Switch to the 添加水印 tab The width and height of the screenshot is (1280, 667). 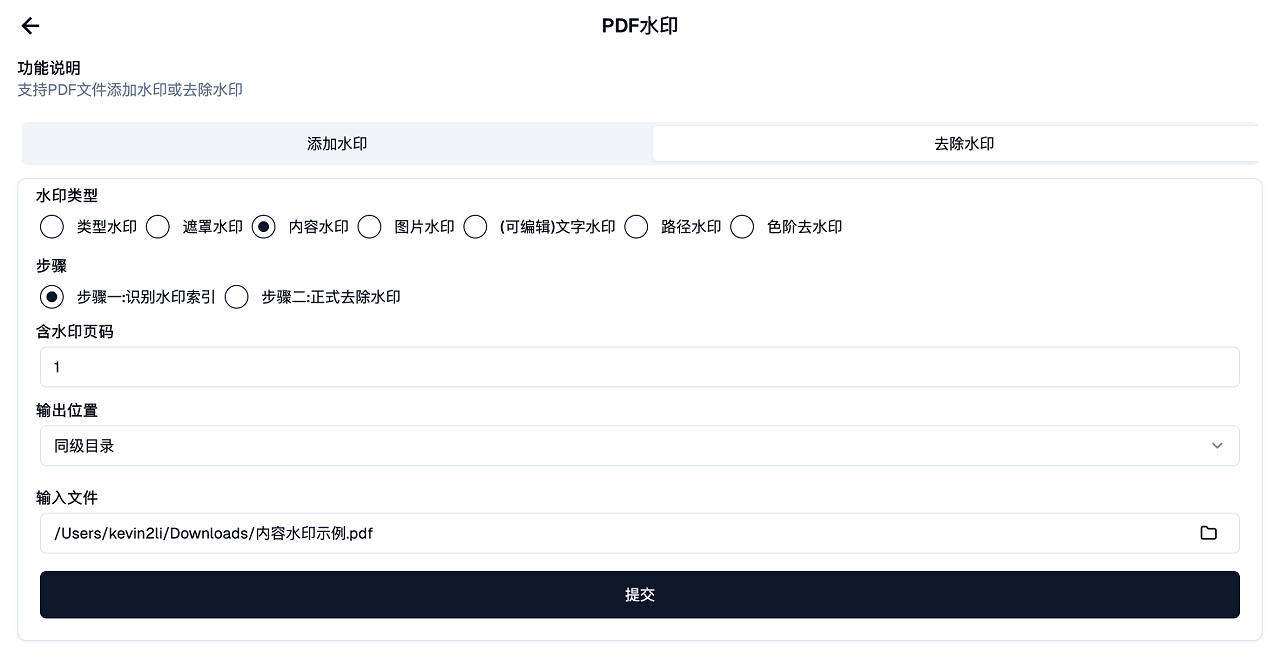[337, 144]
